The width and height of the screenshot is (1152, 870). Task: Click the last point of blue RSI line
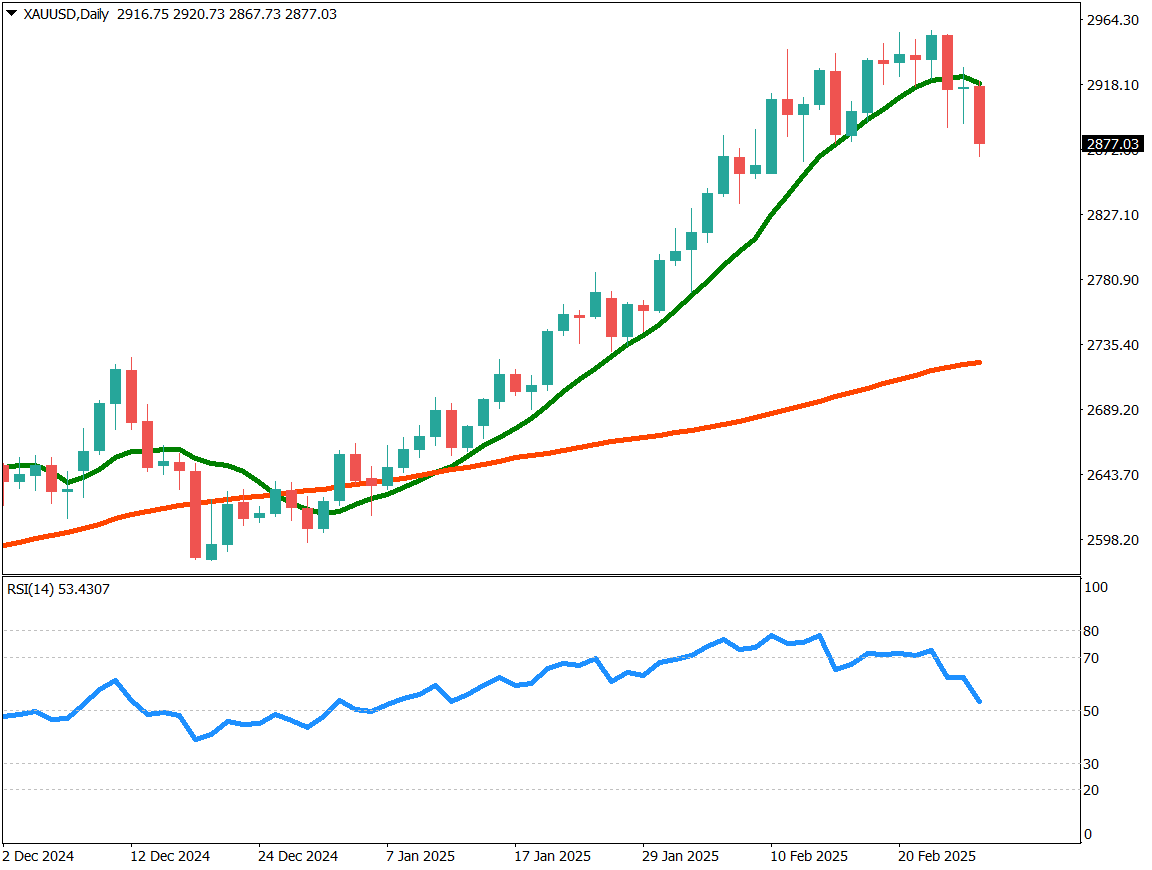[x=979, y=701]
